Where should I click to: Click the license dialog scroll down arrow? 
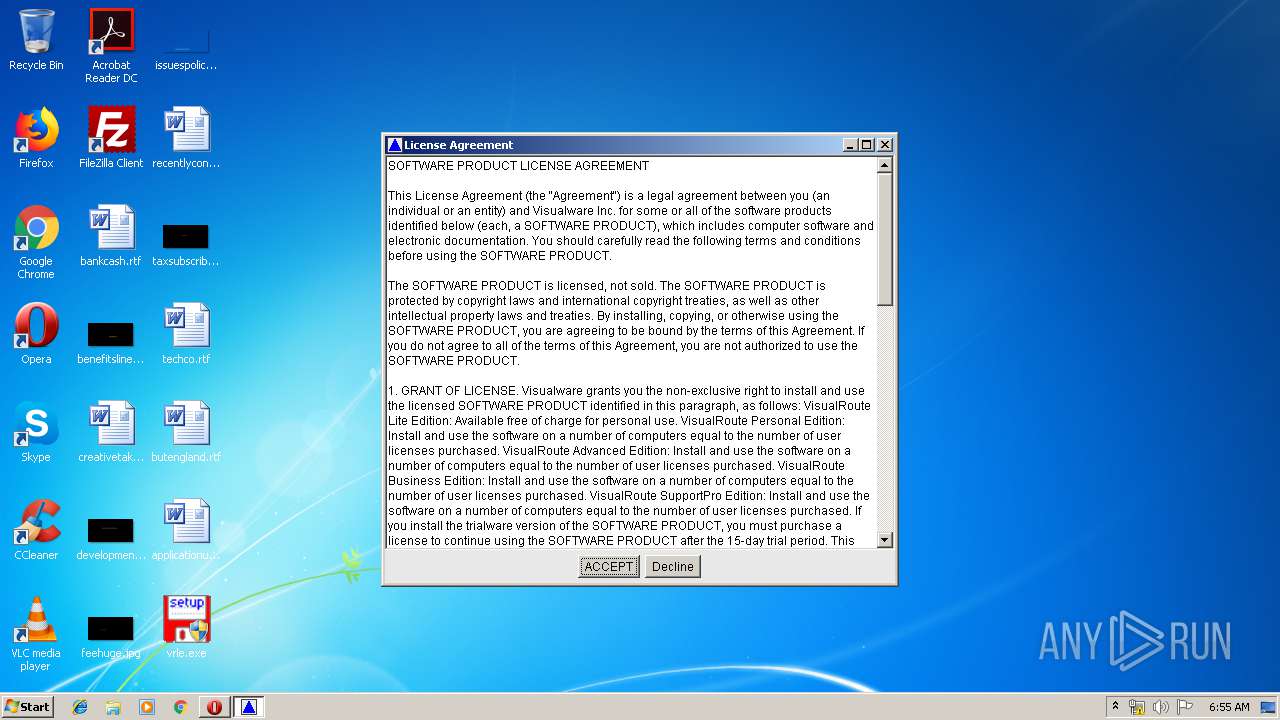884,540
